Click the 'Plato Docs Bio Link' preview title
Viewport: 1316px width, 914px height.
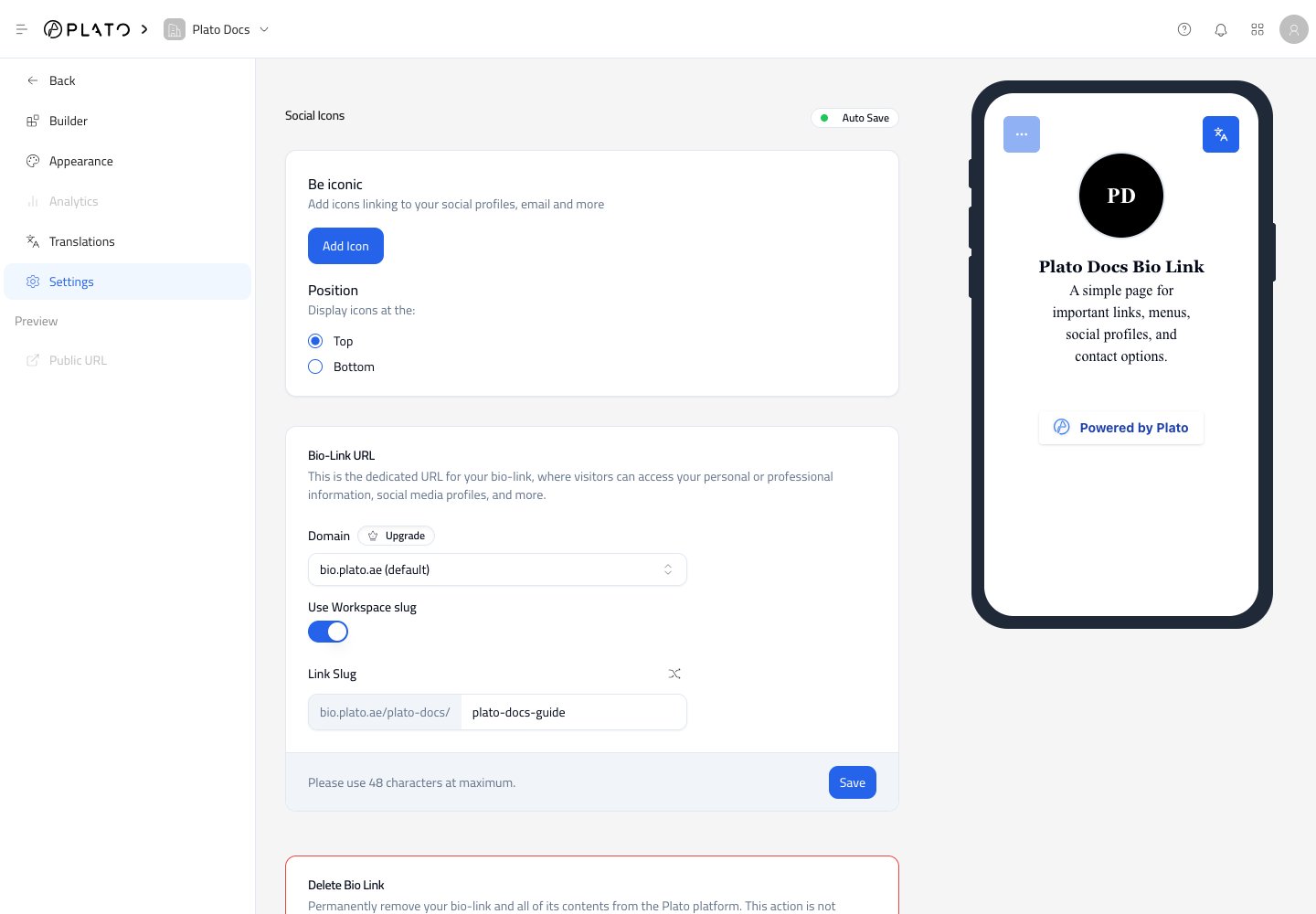(x=1121, y=267)
